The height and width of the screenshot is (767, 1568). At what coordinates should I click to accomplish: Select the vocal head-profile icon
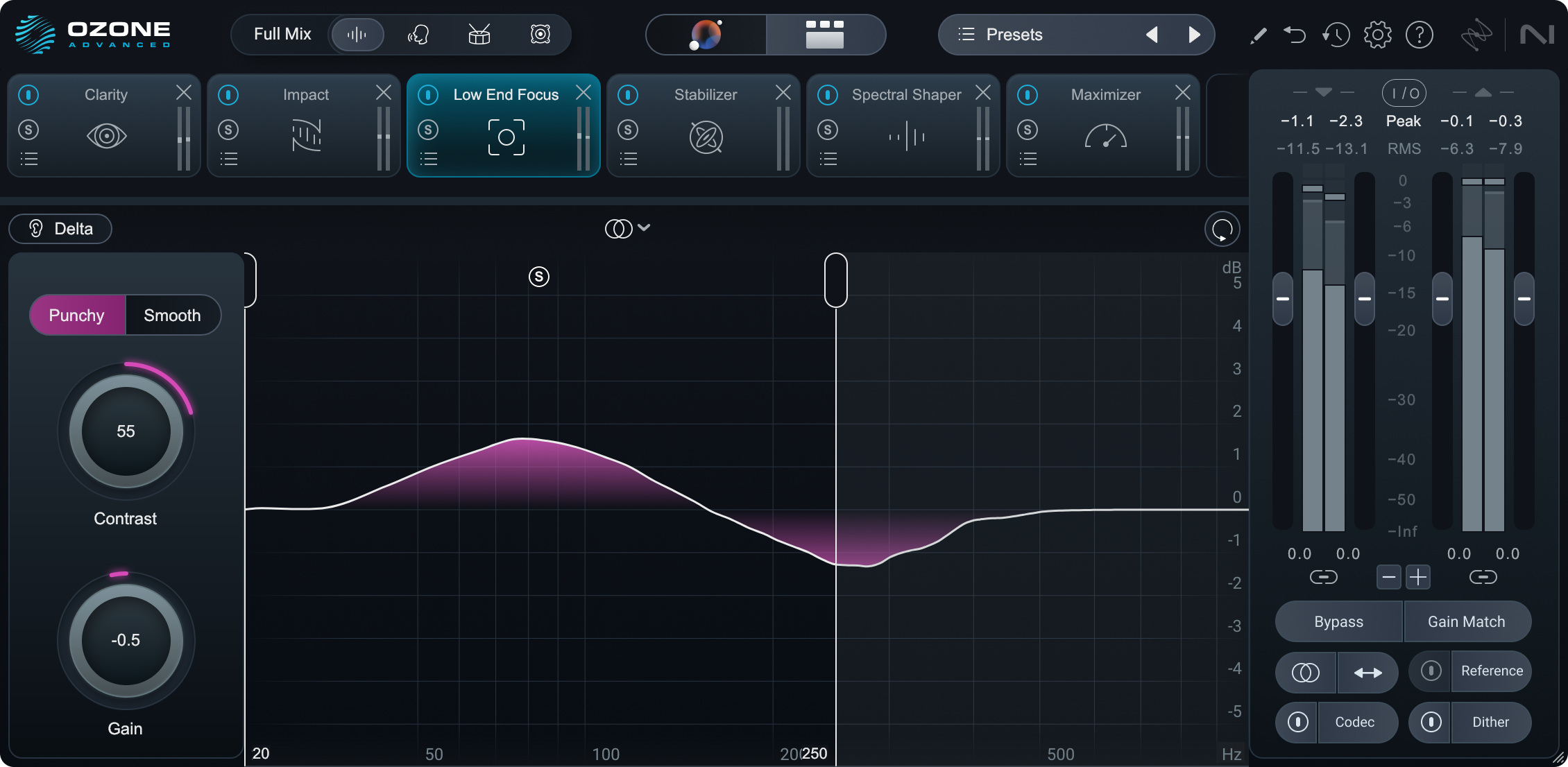coord(418,34)
